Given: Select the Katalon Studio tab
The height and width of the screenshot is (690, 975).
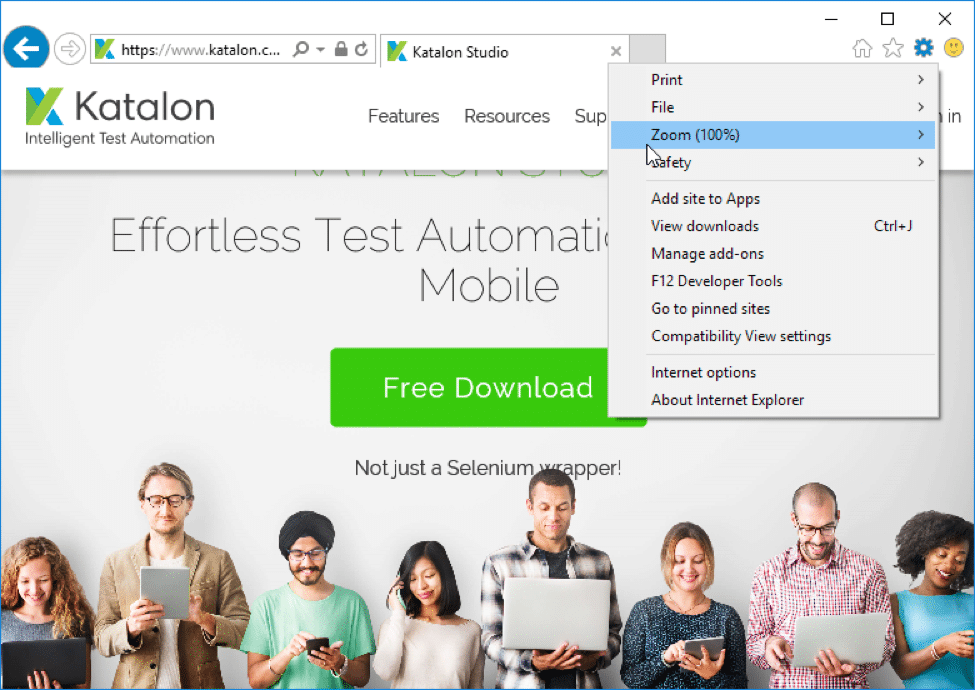Looking at the screenshot, I should pos(504,52).
